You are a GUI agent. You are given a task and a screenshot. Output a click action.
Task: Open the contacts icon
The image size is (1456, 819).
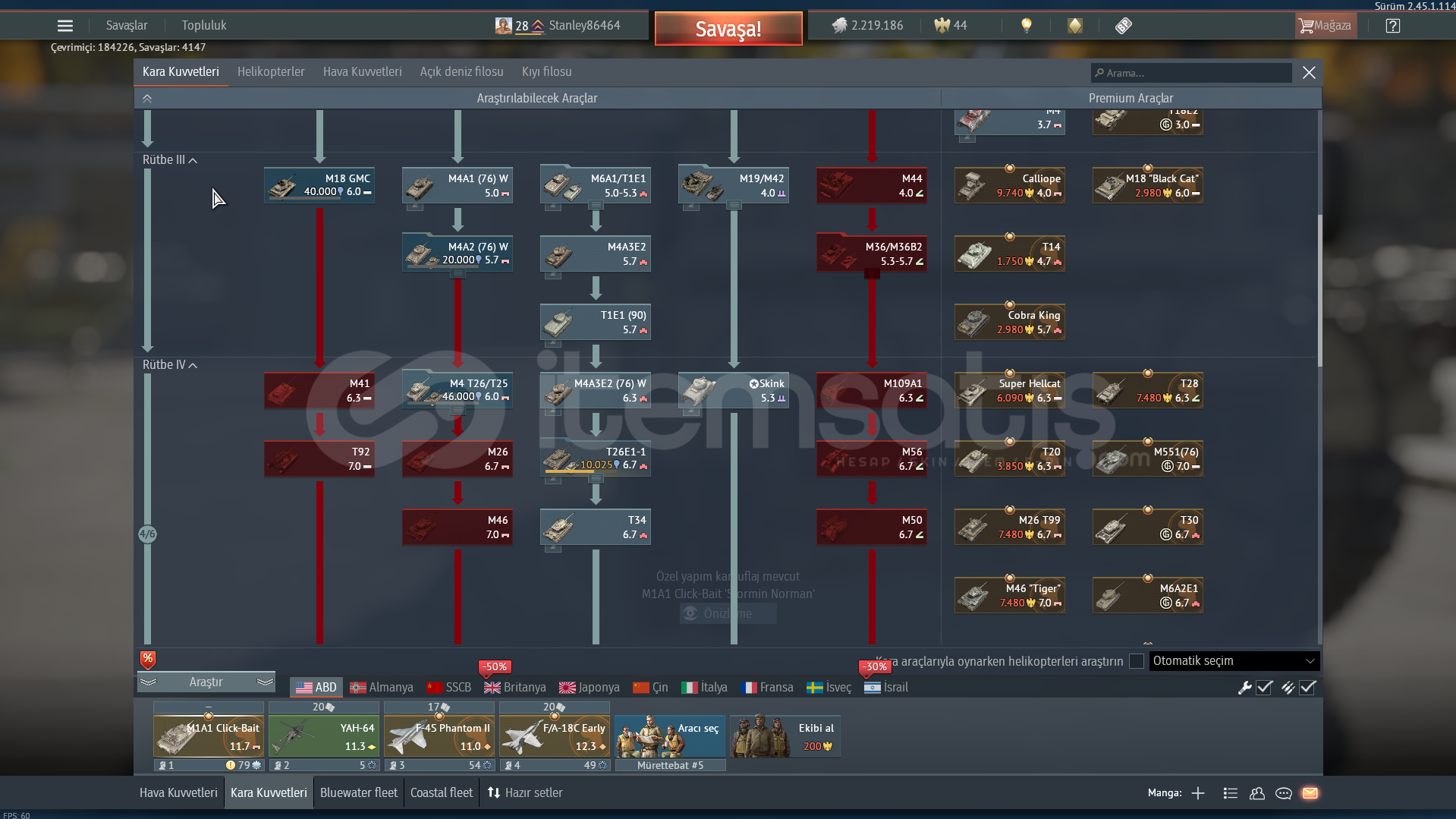point(1257,793)
